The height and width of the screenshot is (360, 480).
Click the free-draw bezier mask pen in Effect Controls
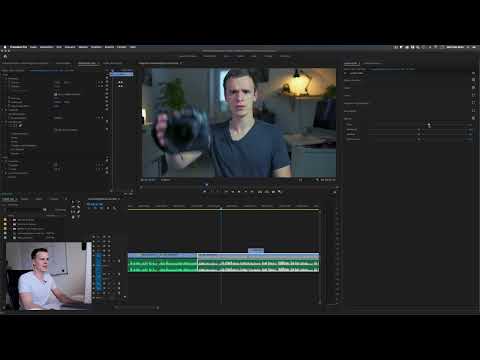[x=20, y=126]
